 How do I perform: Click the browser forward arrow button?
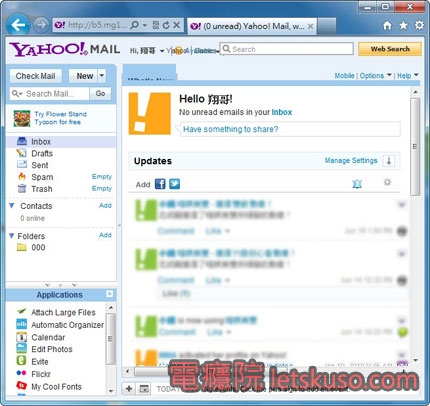click(x=41, y=25)
